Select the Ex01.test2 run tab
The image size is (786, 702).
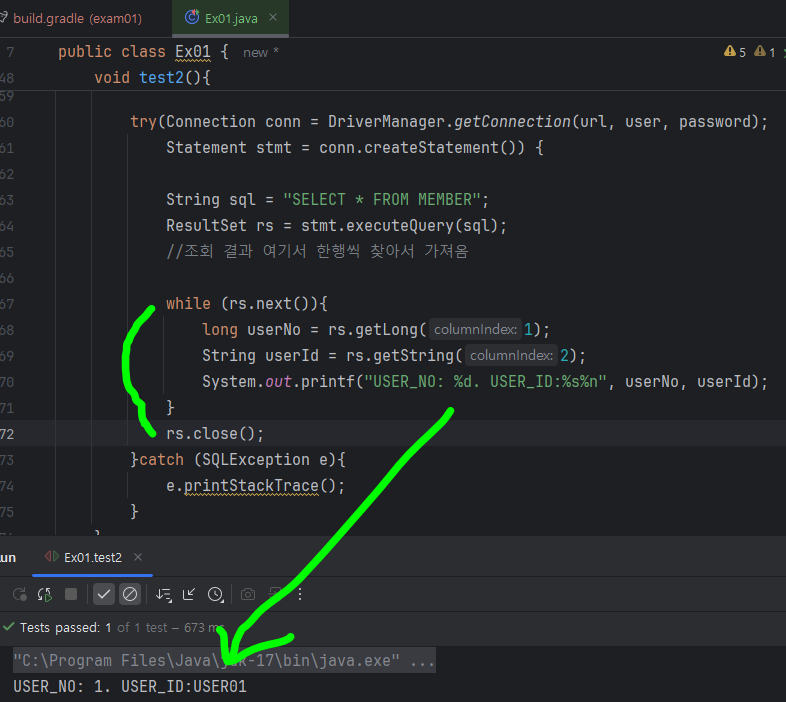tap(93, 558)
